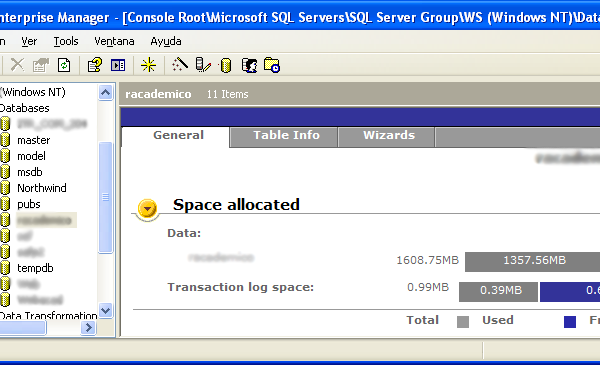
Task: Click the tree horizontal scrollbar thumb
Action: [23, 328]
